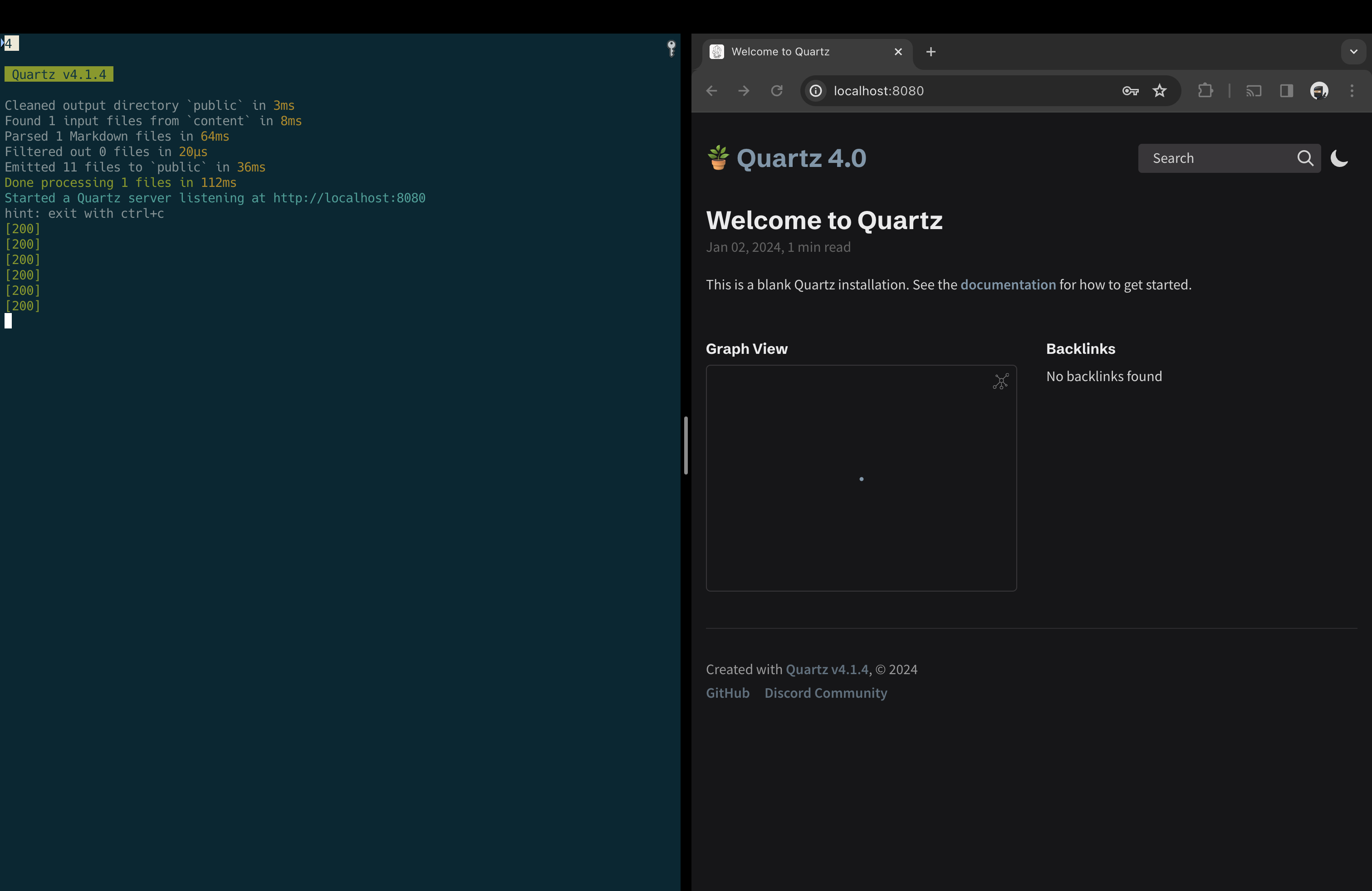1372x891 pixels.
Task: Open the Chrome profile avatar
Action: coord(1319,90)
